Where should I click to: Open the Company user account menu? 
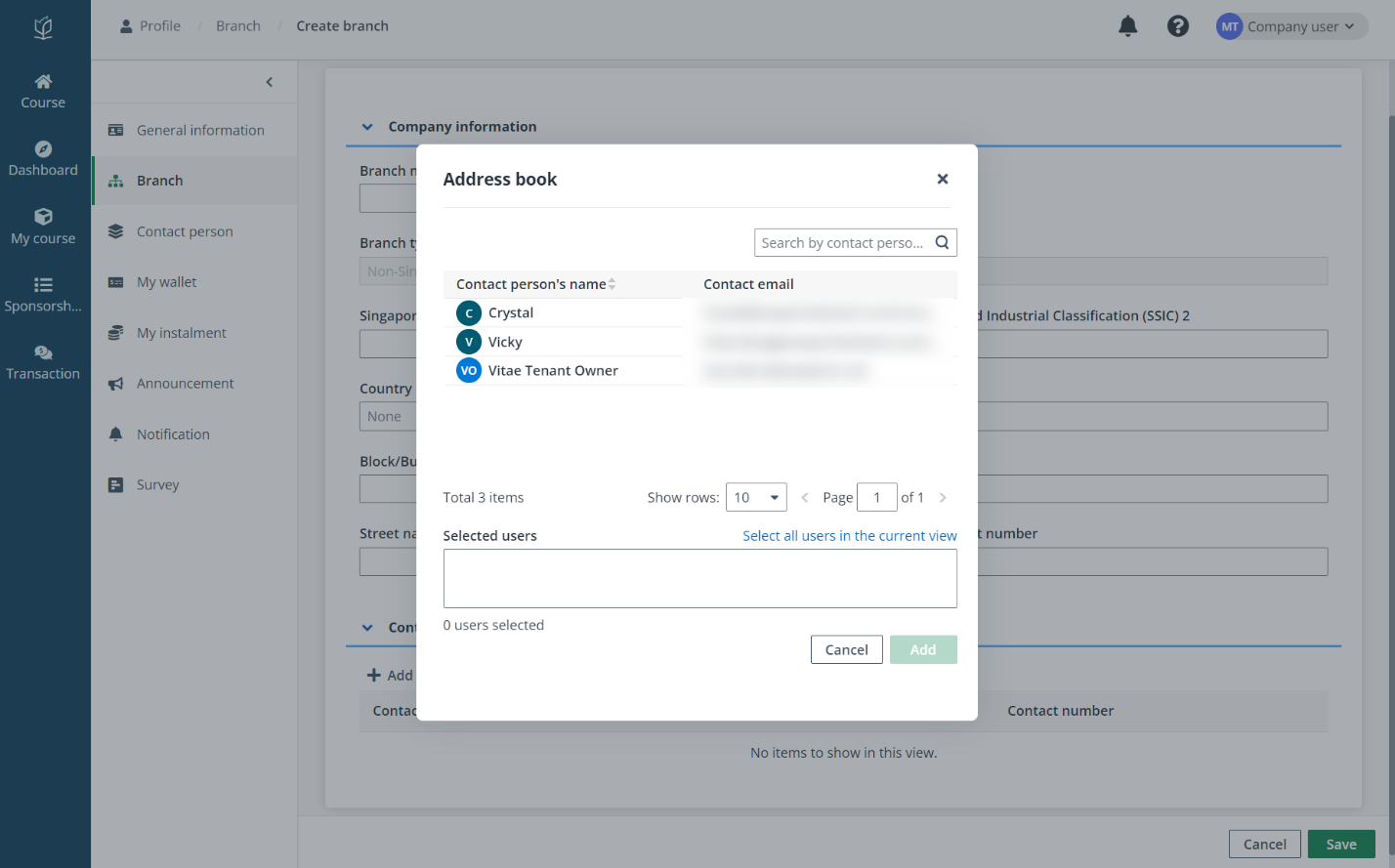1290,26
